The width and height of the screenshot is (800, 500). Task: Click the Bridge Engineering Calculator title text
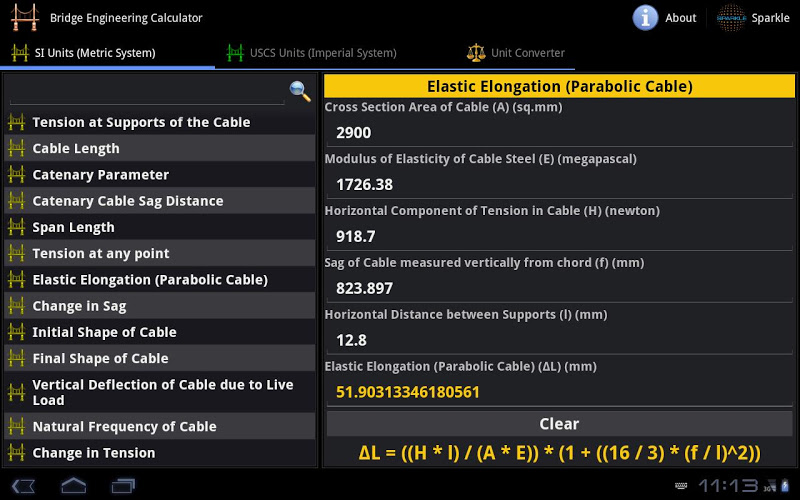[126, 18]
